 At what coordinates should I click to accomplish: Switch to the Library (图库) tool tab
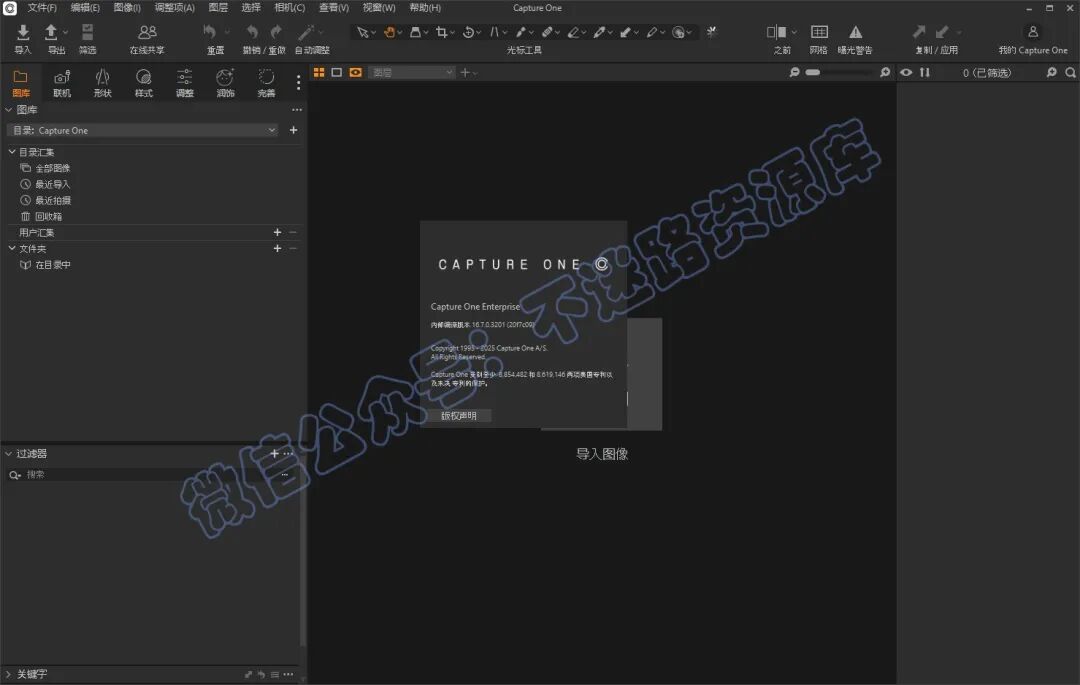coord(21,83)
